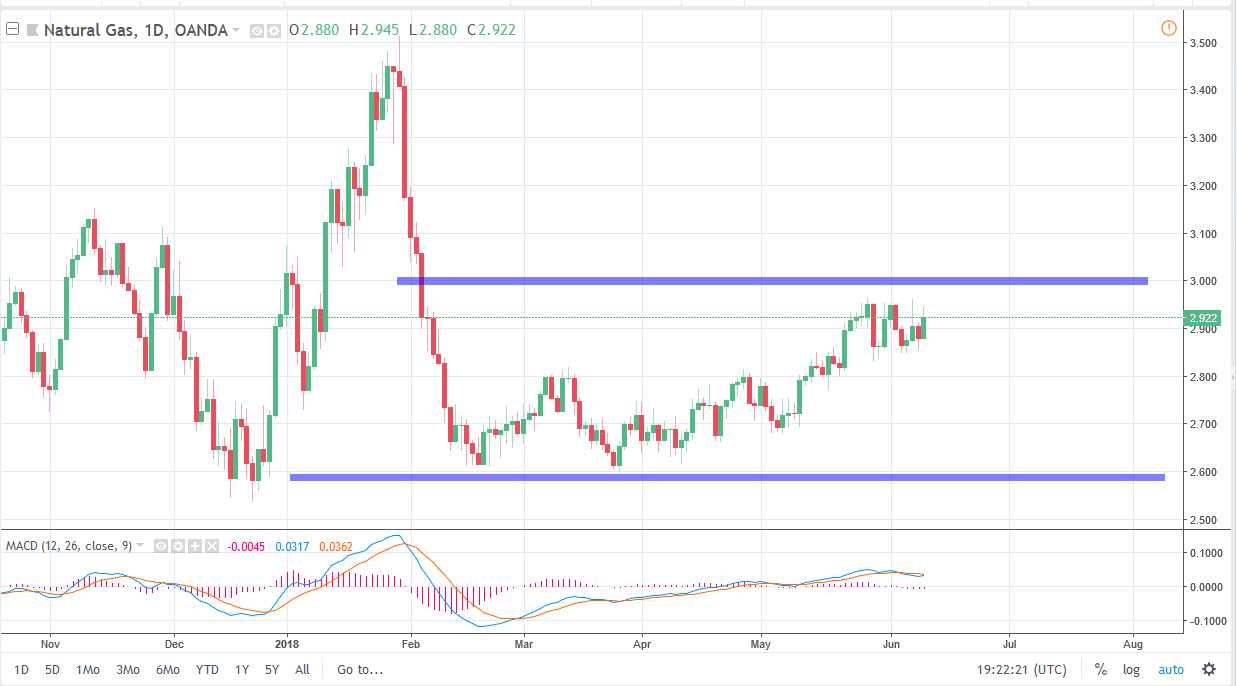The width and height of the screenshot is (1237, 686).
Task: Open chart settings gear at bottom right
Action: [x=1209, y=669]
